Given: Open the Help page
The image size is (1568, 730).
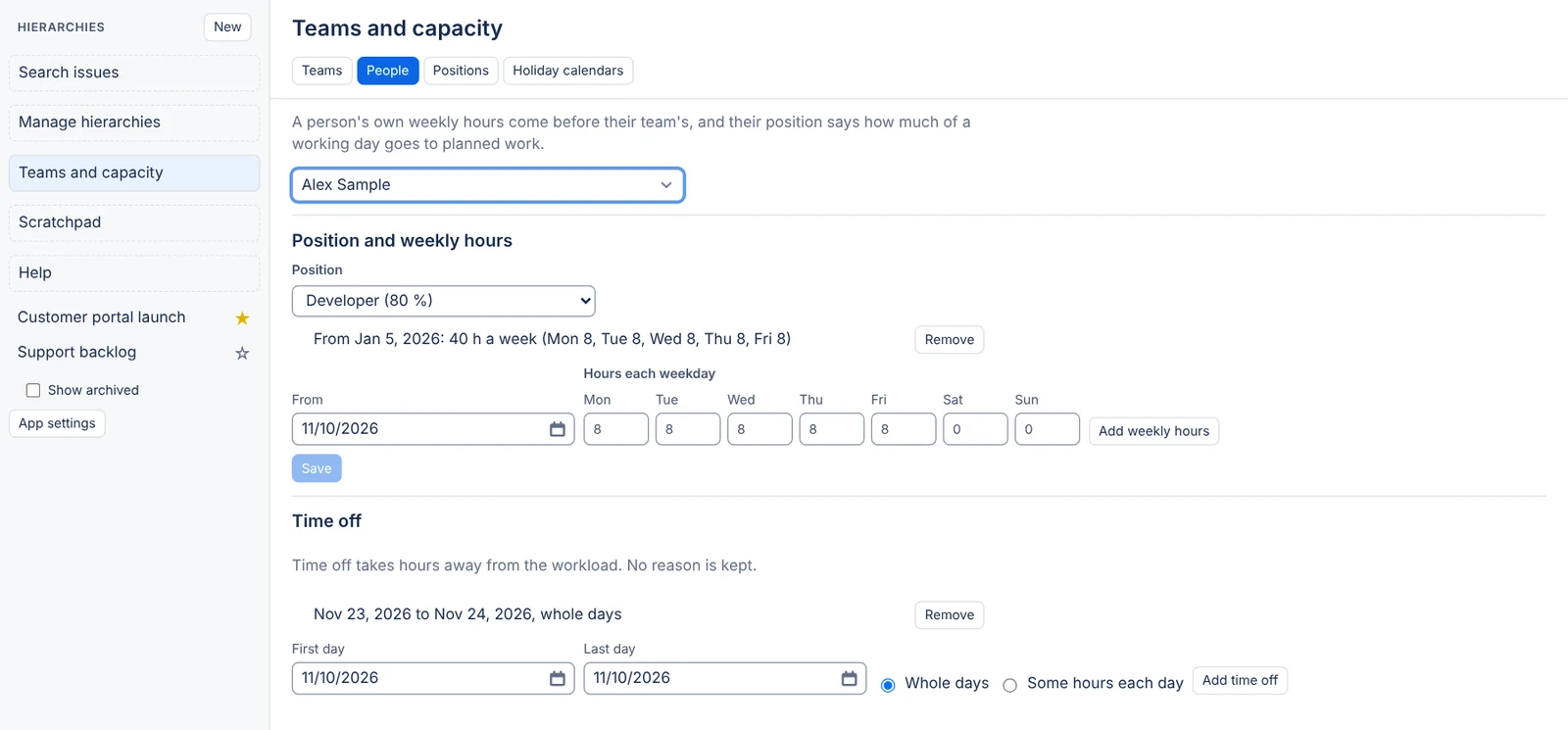Looking at the screenshot, I should [134, 273].
